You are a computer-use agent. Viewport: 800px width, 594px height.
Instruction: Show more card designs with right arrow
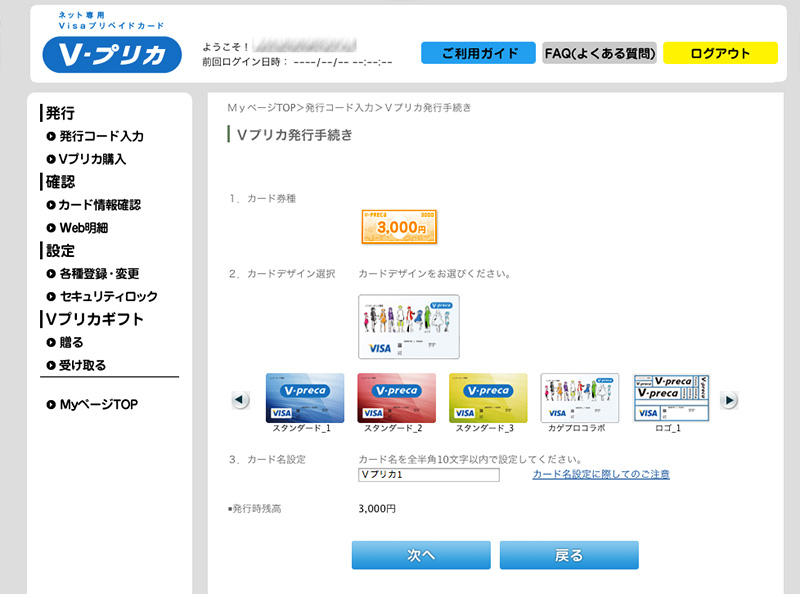729,401
